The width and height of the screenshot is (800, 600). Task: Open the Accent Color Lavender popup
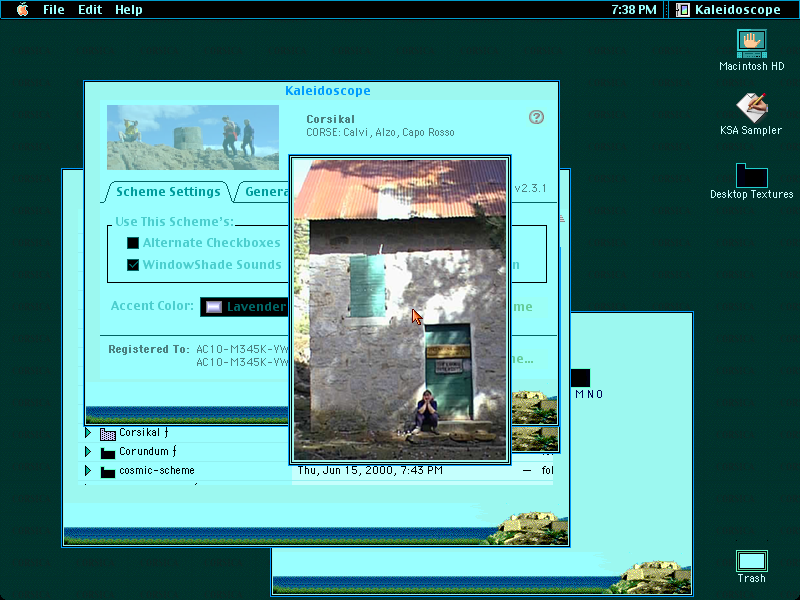click(x=244, y=307)
